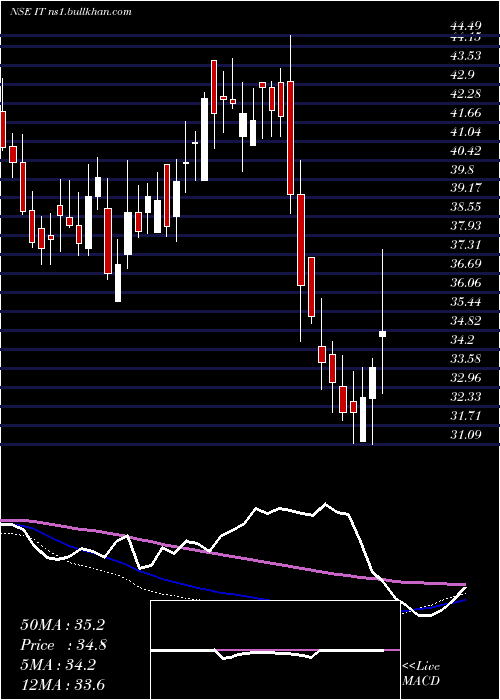Click the 50MA : 35.2 legend entry
Image resolution: width=500 pixels, height=700 pixels.
[62, 625]
